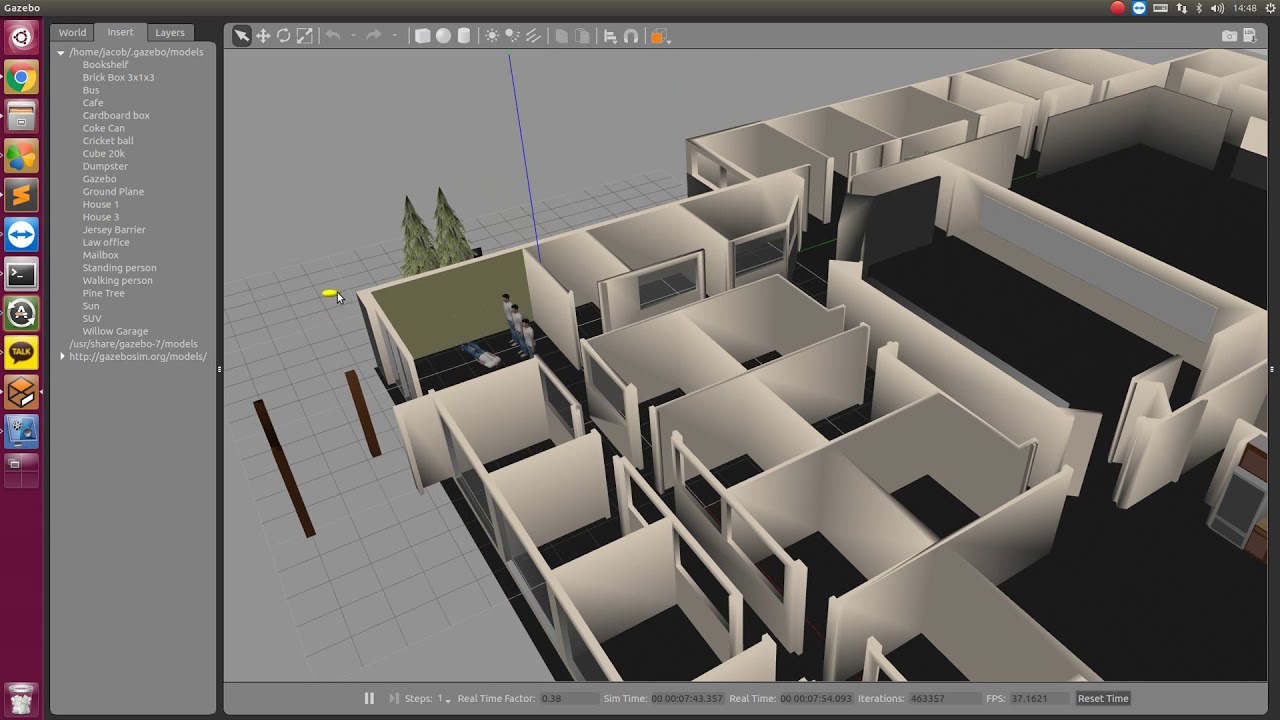Open the orange view angle dropdown
1280x720 pixels.
tap(660, 36)
